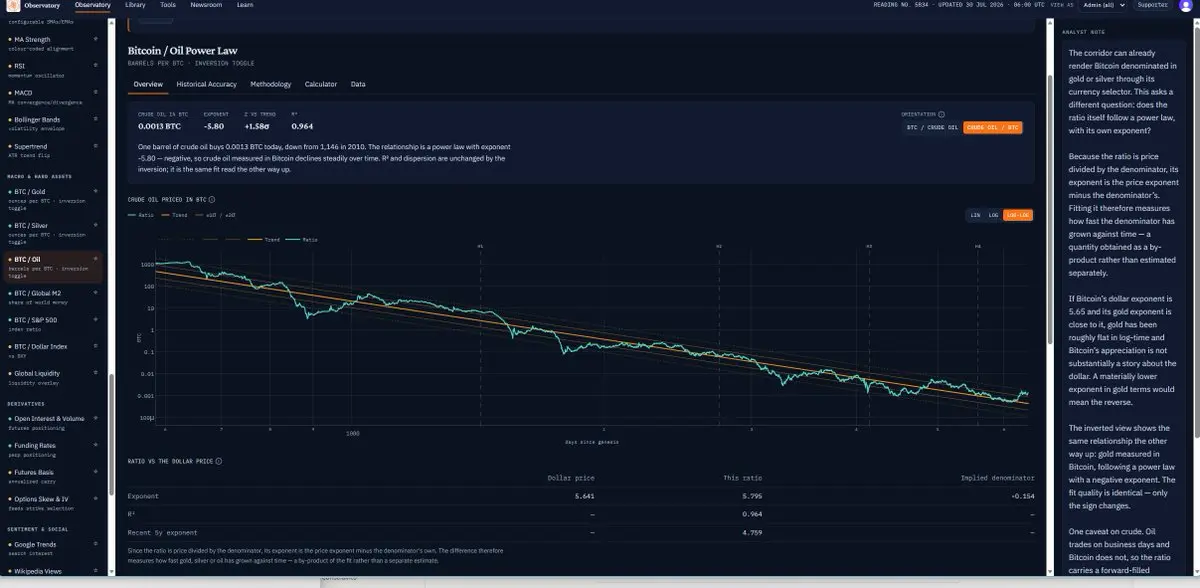Viewport: 1200px width, 588px height.
Task: Click the pin icon on Supertrend row
Action: point(95,146)
